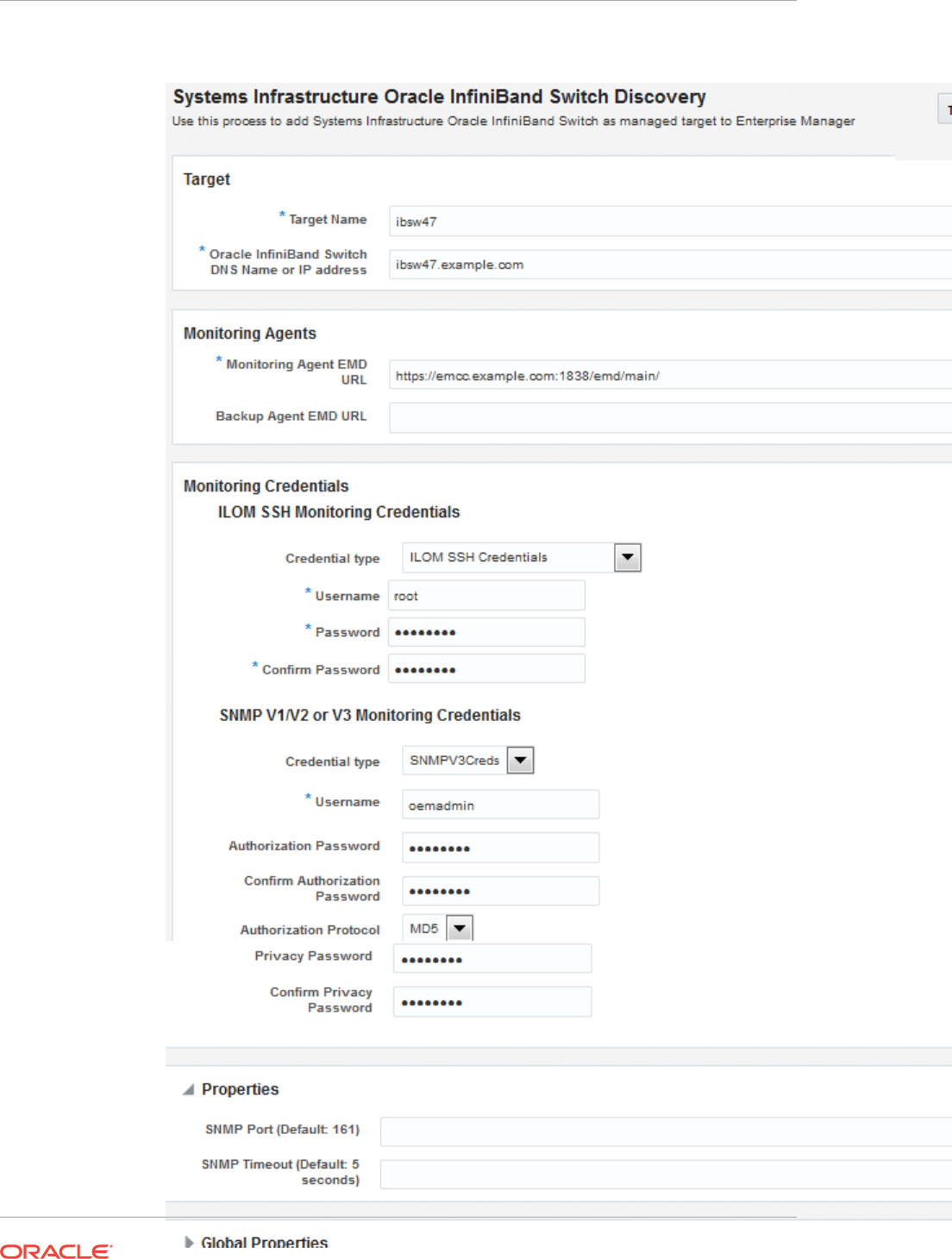Click the SNMP Timeout input field
The width and height of the screenshot is (952, 1259).
pos(665,1174)
